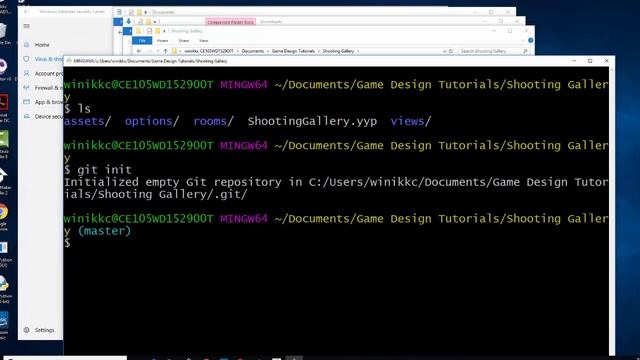The image size is (640, 360).
Task: Select the Compressed Folder Tools tab
Action: [230, 22]
